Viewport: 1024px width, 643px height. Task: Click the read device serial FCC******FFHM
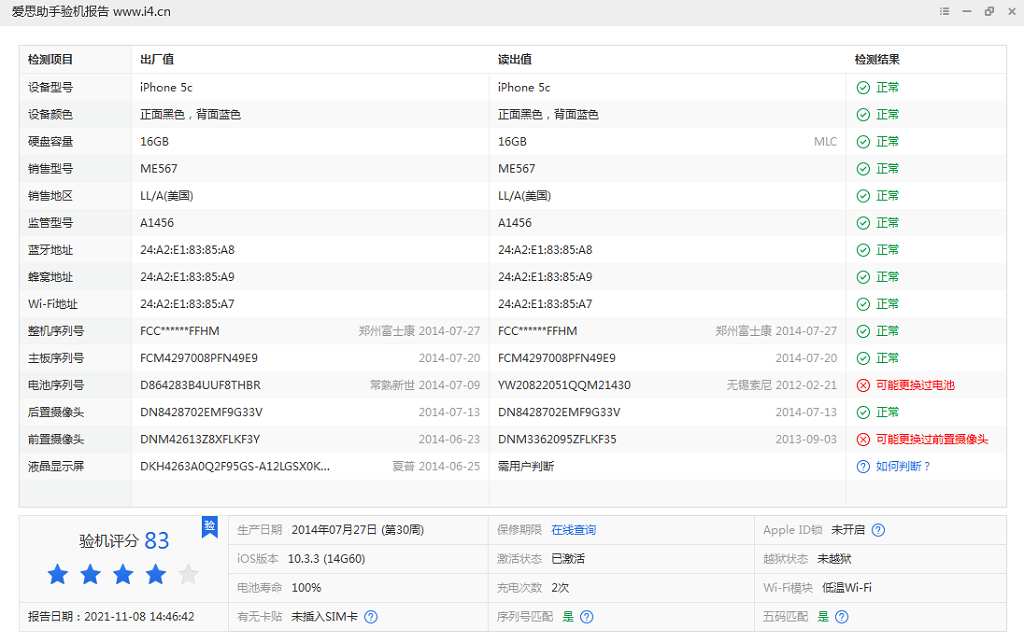pos(537,331)
